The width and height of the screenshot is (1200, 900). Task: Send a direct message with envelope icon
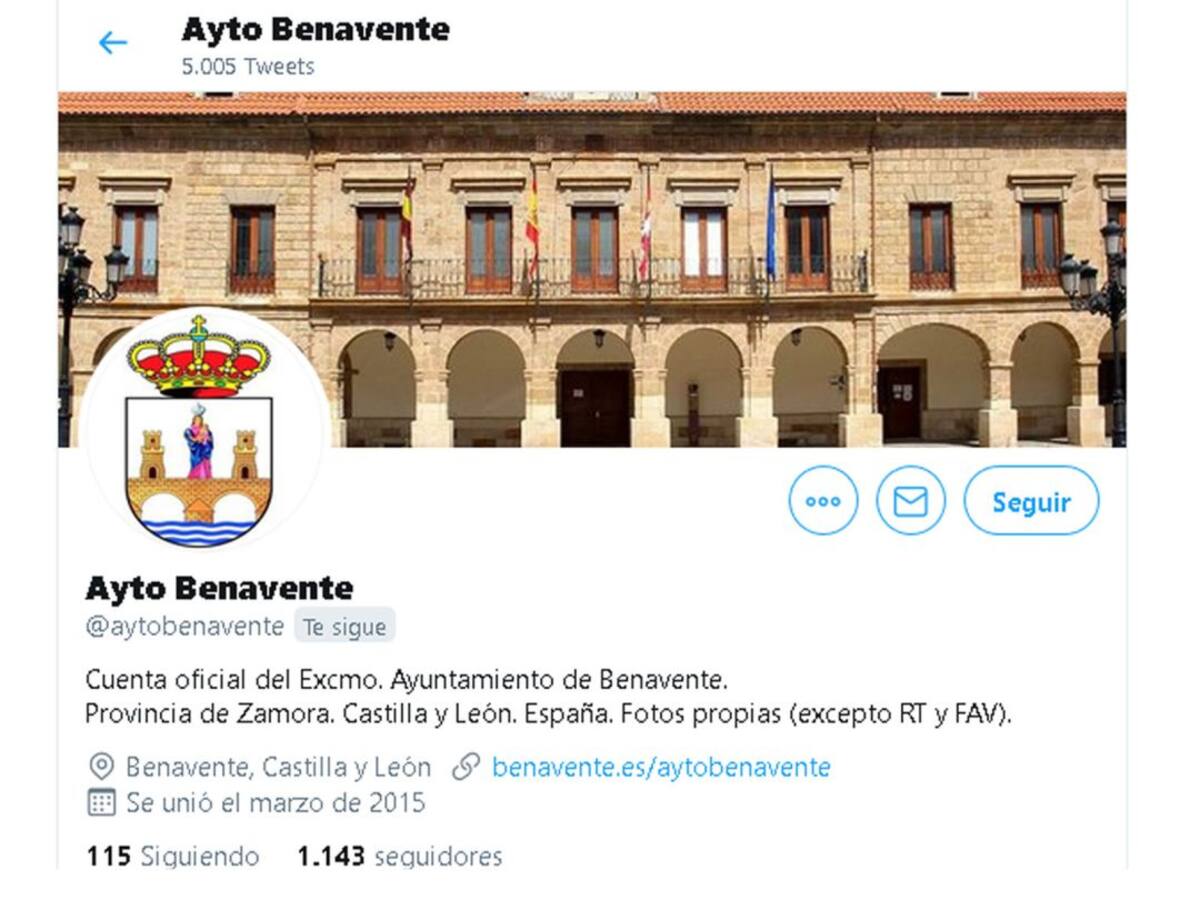tap(911, 501)
